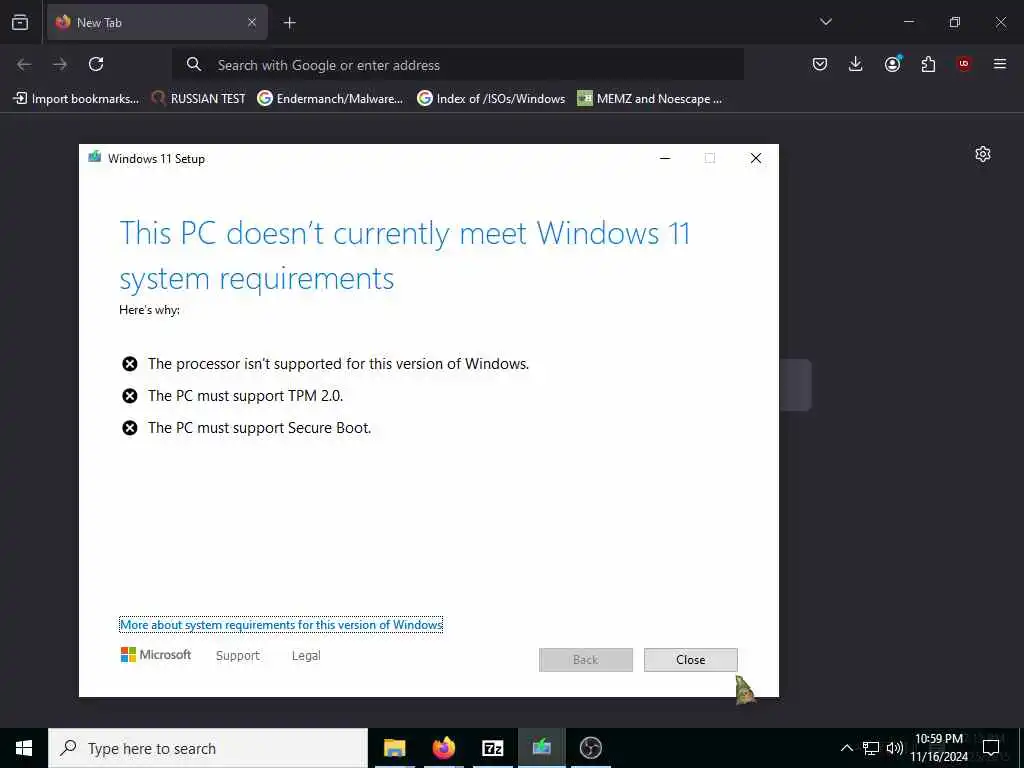Screen dimensions: 1024x768
Task: Open MEMZ and Noescape bookmark
Action: point(650,99)
